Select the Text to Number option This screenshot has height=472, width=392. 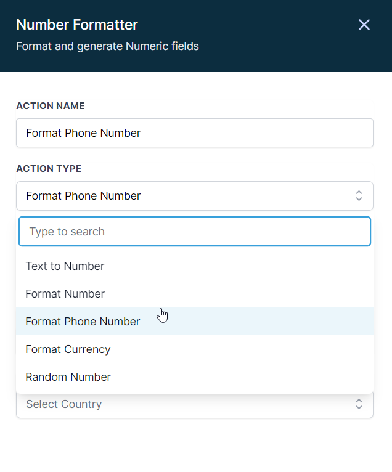click(195, 266)
